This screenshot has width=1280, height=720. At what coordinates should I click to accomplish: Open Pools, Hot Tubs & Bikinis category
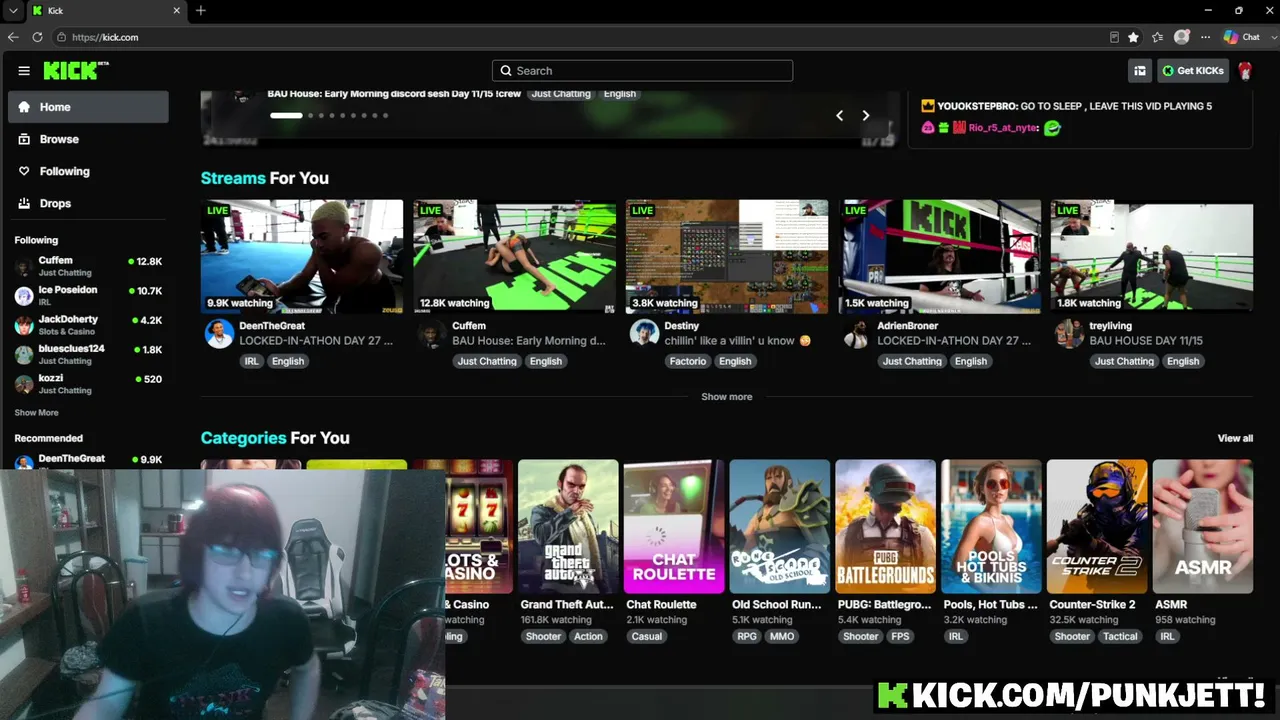(992, 527)
